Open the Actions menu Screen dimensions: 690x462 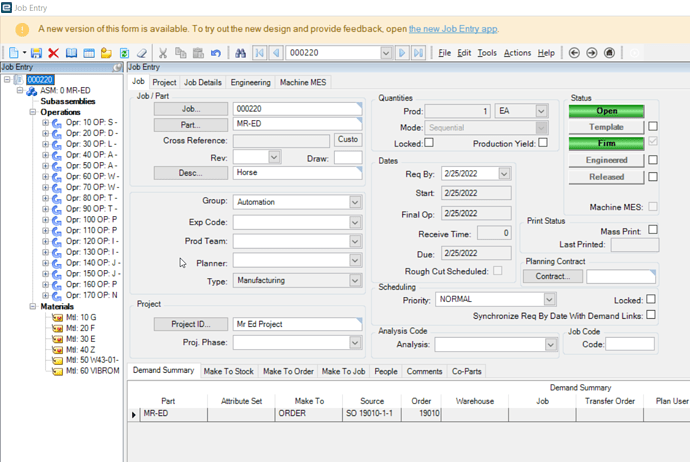click(x=518, y=53)
